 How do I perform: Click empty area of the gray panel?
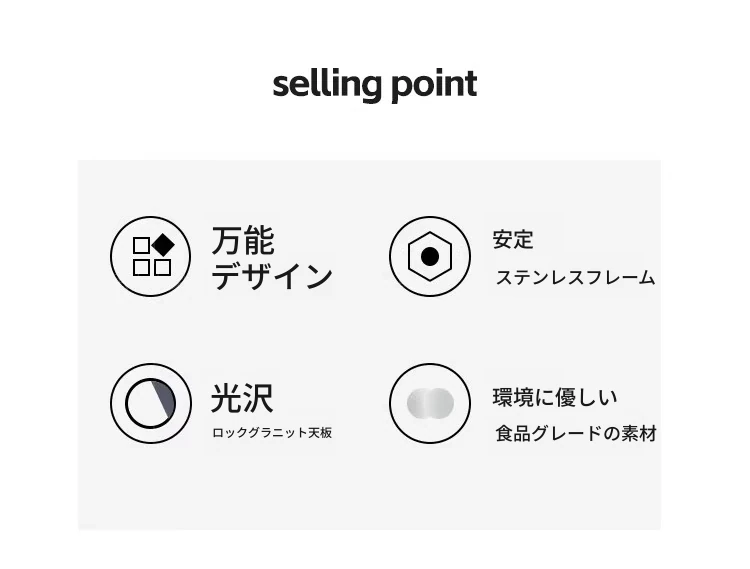(x=368, y=488)
